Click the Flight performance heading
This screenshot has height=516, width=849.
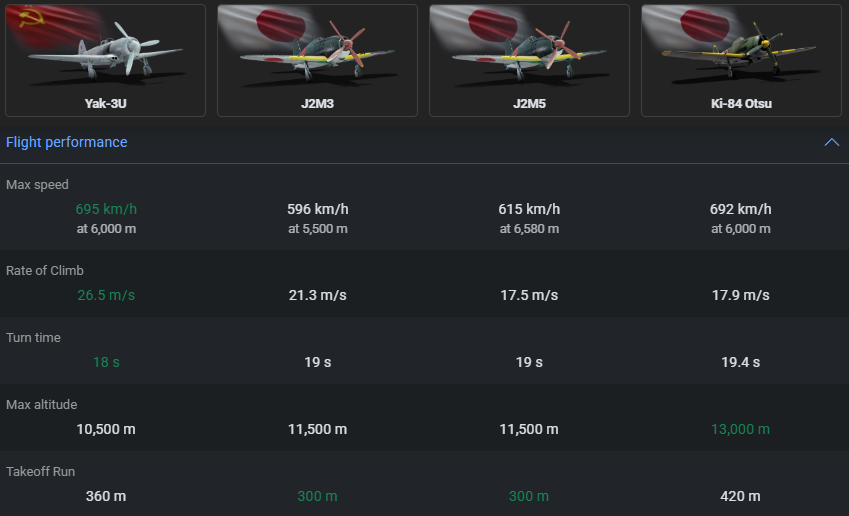[67, 142]
